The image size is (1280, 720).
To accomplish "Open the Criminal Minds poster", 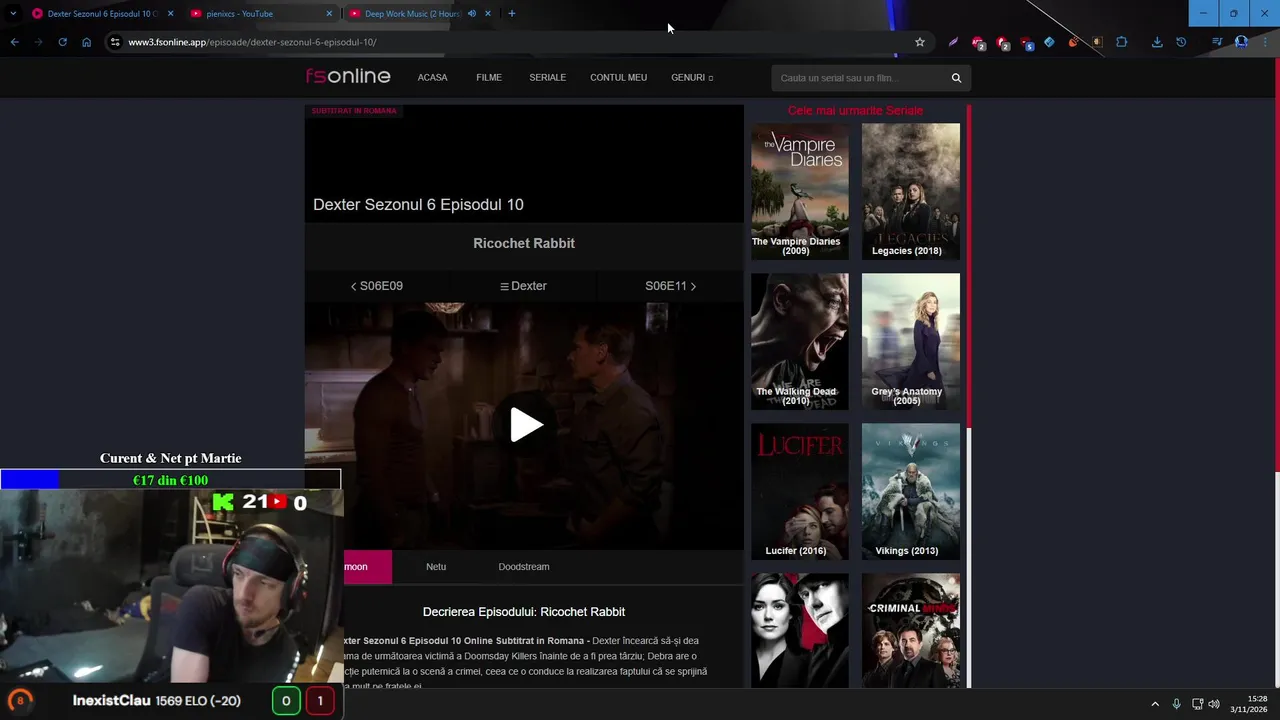I will [x=910, y=630].
